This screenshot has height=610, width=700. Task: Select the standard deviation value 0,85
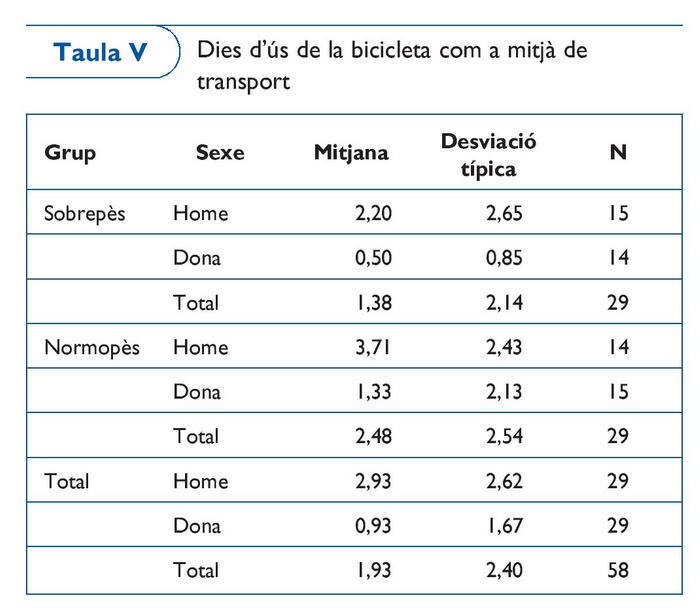[x=501, y=258]
